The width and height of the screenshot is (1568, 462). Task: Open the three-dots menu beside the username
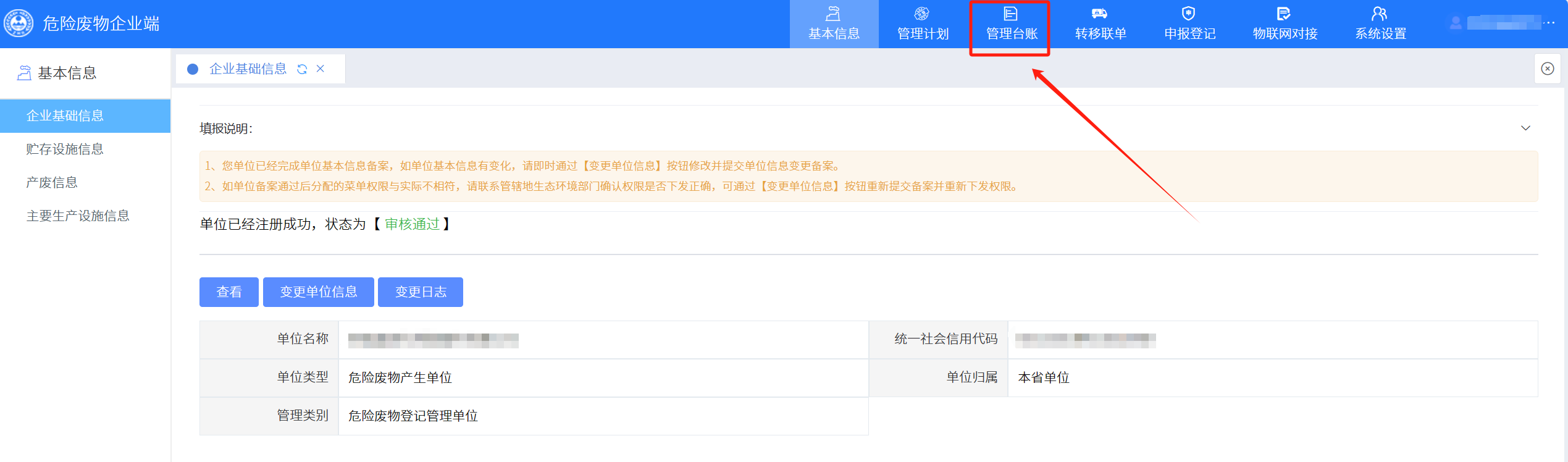tap(1548, 23)
